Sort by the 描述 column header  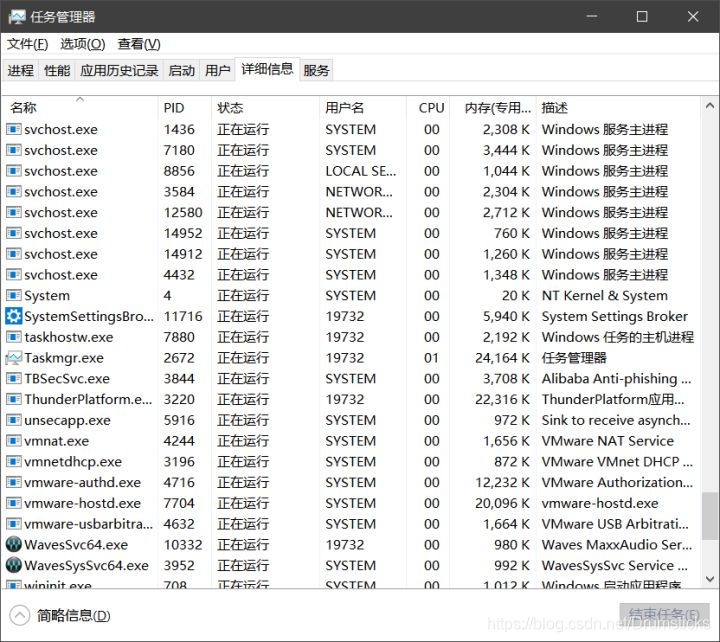pyautogui.click(x=618, y=107)
